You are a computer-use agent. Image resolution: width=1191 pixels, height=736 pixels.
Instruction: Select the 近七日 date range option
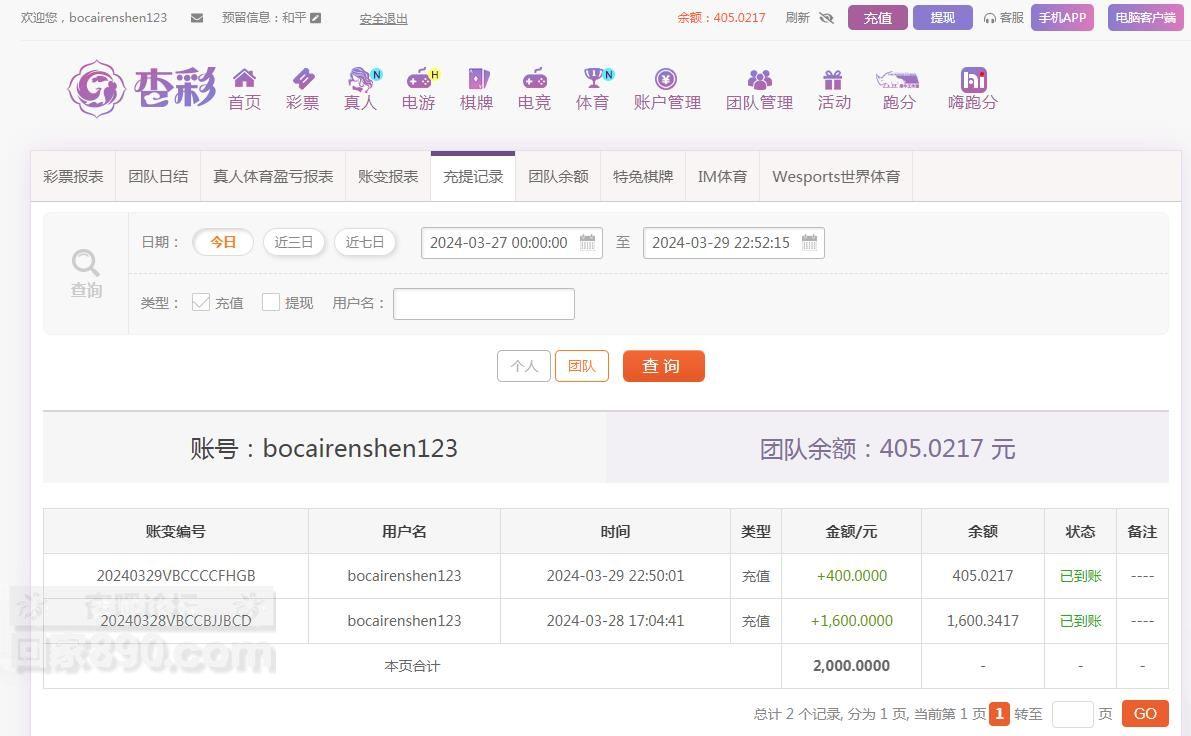point(365,242)
